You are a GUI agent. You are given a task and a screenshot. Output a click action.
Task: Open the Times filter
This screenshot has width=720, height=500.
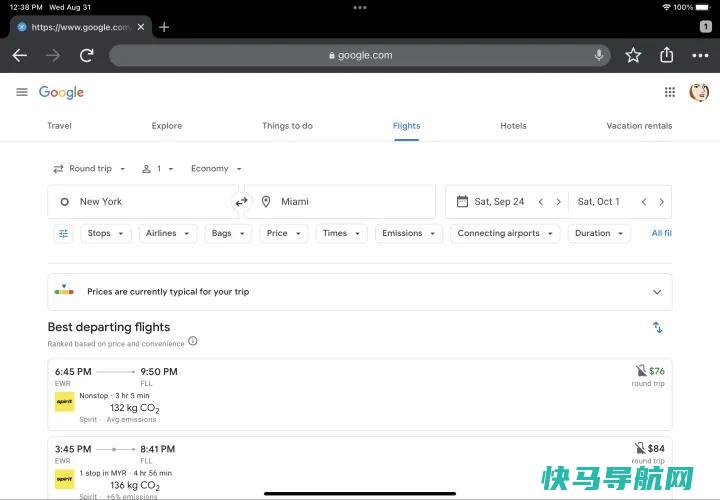point(341,233)
